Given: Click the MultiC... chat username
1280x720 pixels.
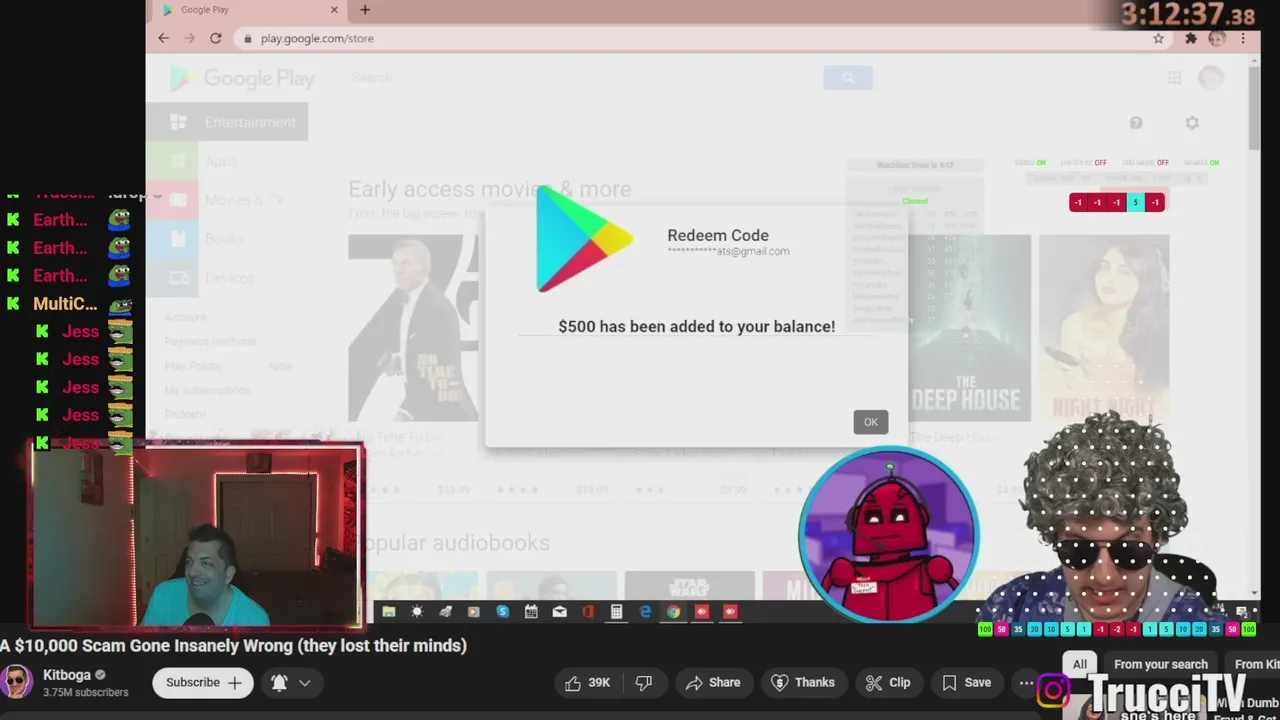Looking at the screenshot, I should coord(65,303).
